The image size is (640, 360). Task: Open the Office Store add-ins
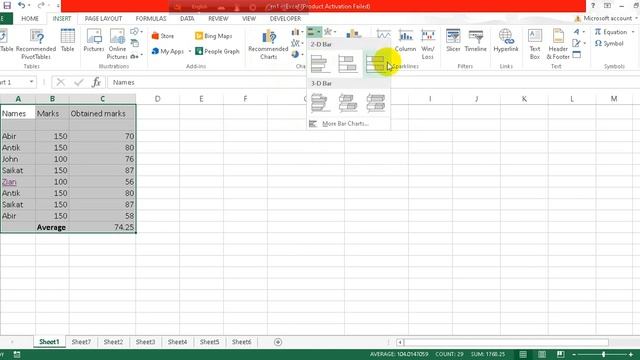point(162,36)
